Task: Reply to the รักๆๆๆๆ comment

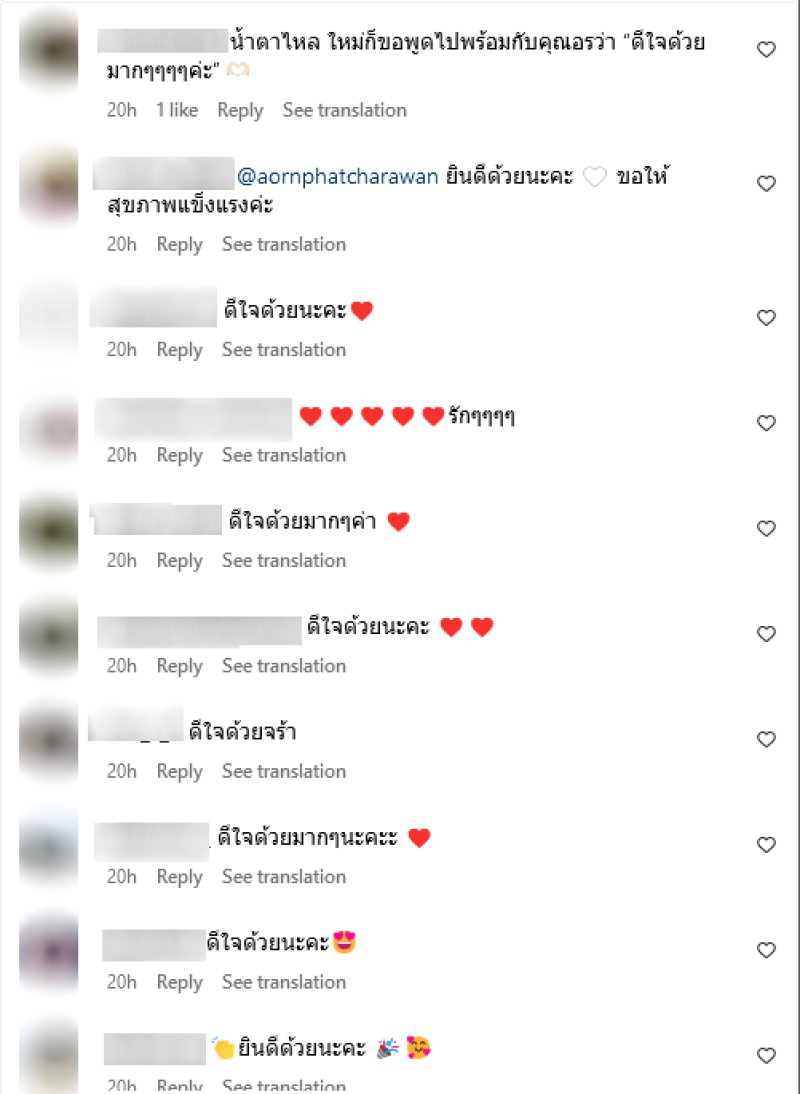Action: coord(179,455)
